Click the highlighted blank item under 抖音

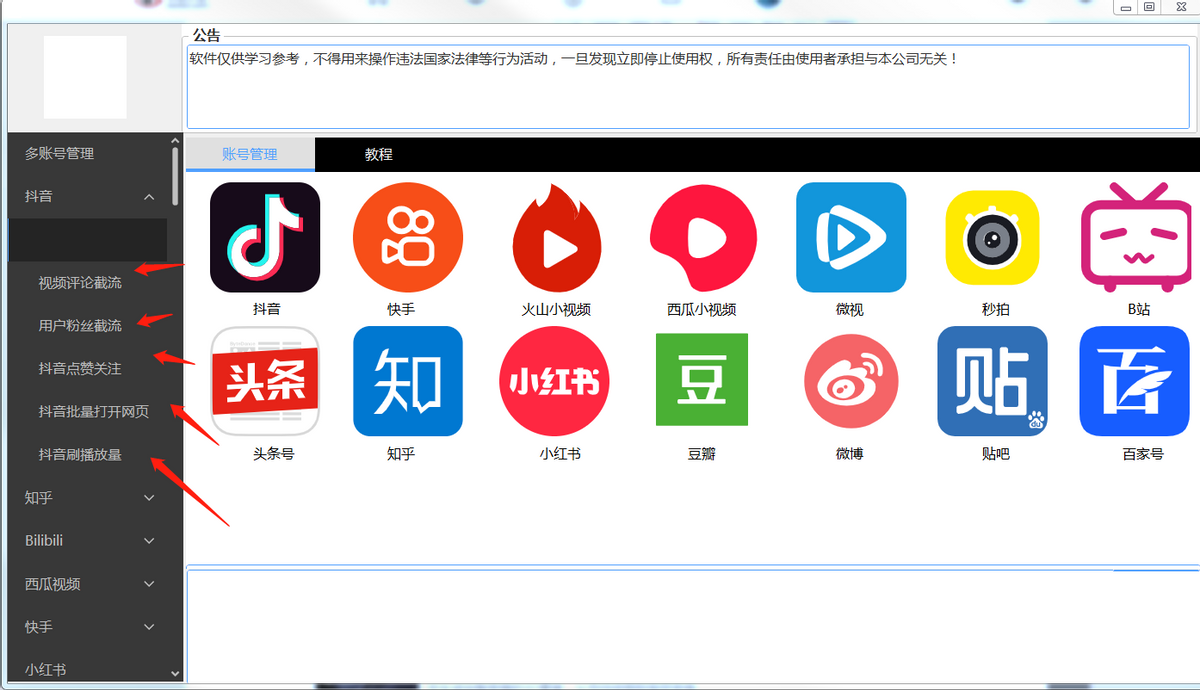pos(87,240)
